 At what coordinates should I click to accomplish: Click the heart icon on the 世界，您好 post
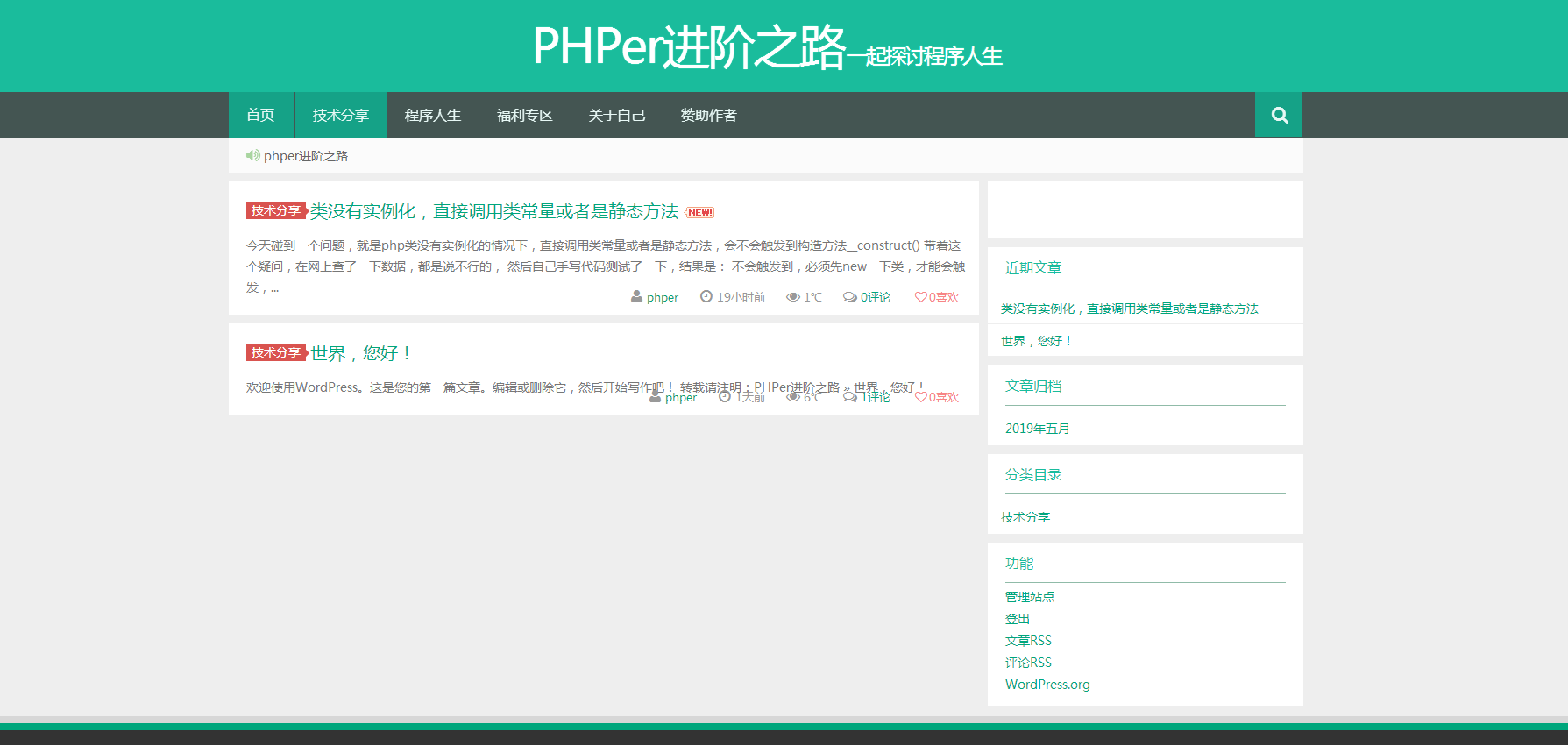(920, 397)
